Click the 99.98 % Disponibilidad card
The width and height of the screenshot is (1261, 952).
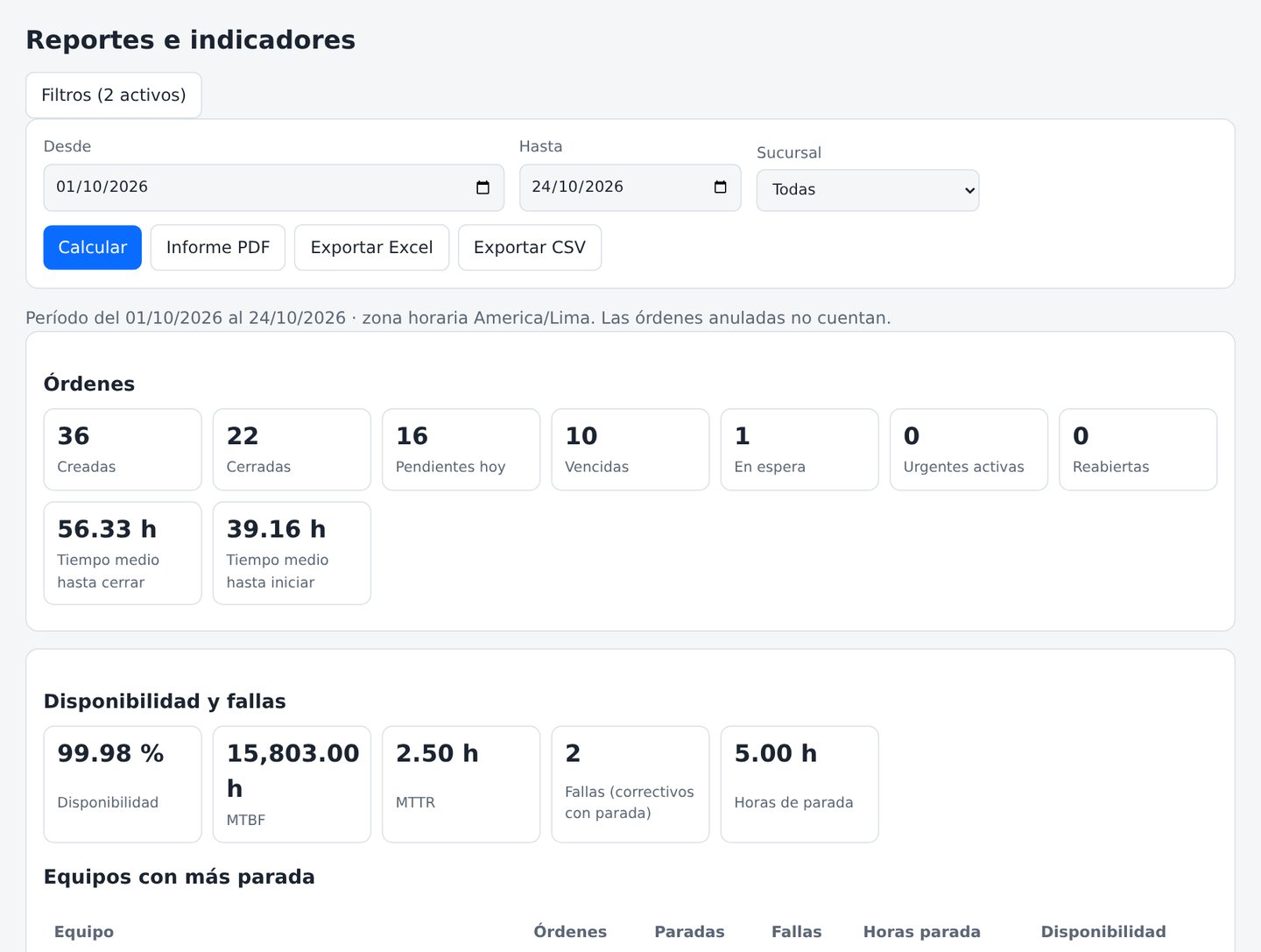pos(123,785)
